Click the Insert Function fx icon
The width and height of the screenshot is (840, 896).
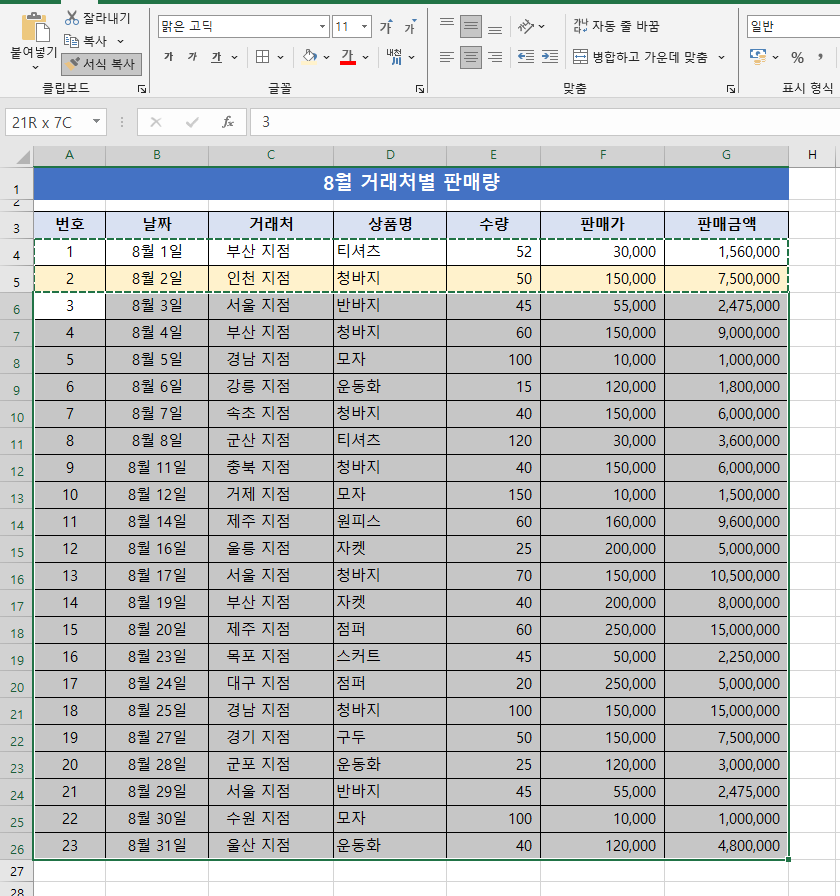[x=227, y=122]
